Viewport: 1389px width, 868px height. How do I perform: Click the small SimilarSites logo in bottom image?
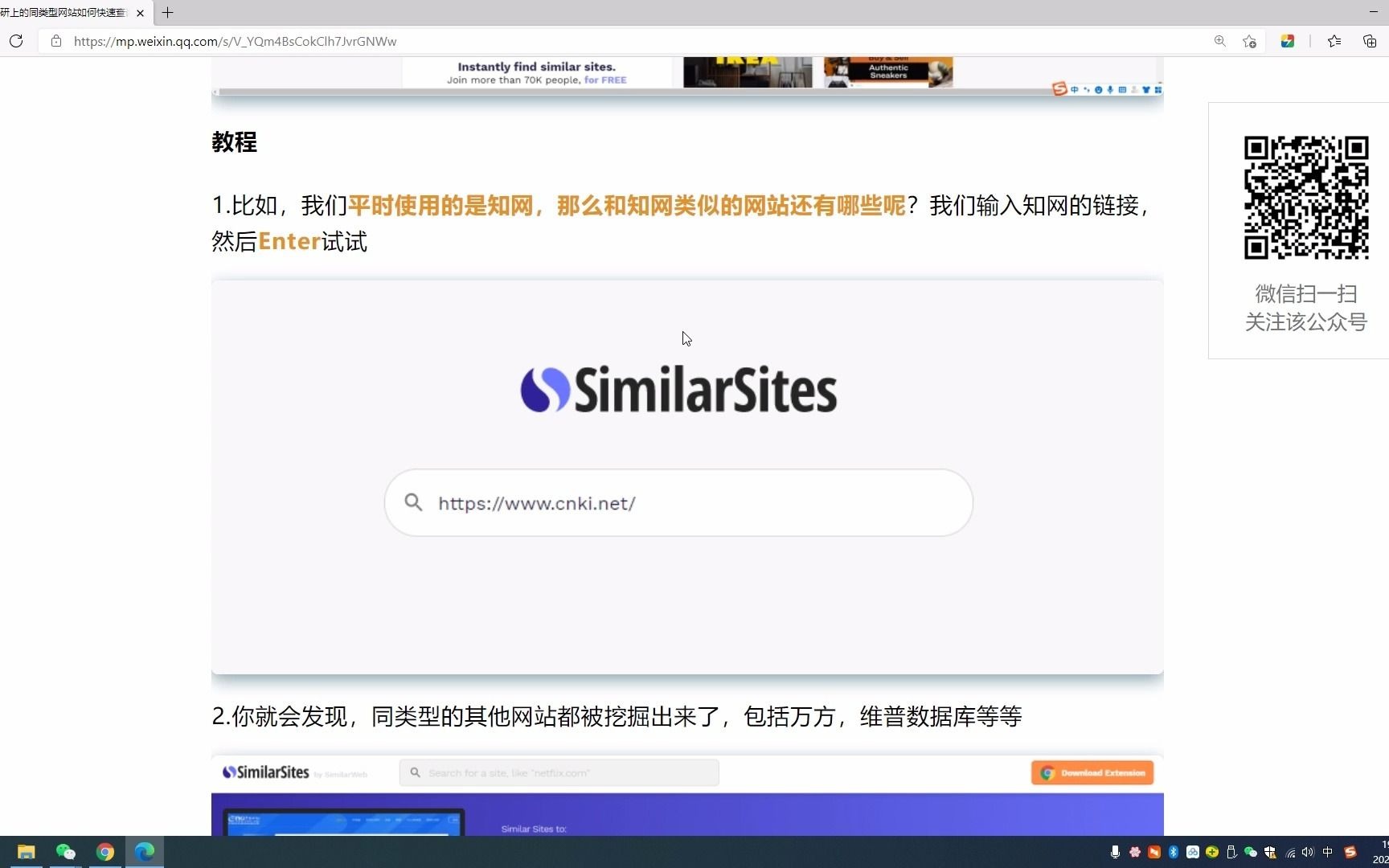coord(266,772)
